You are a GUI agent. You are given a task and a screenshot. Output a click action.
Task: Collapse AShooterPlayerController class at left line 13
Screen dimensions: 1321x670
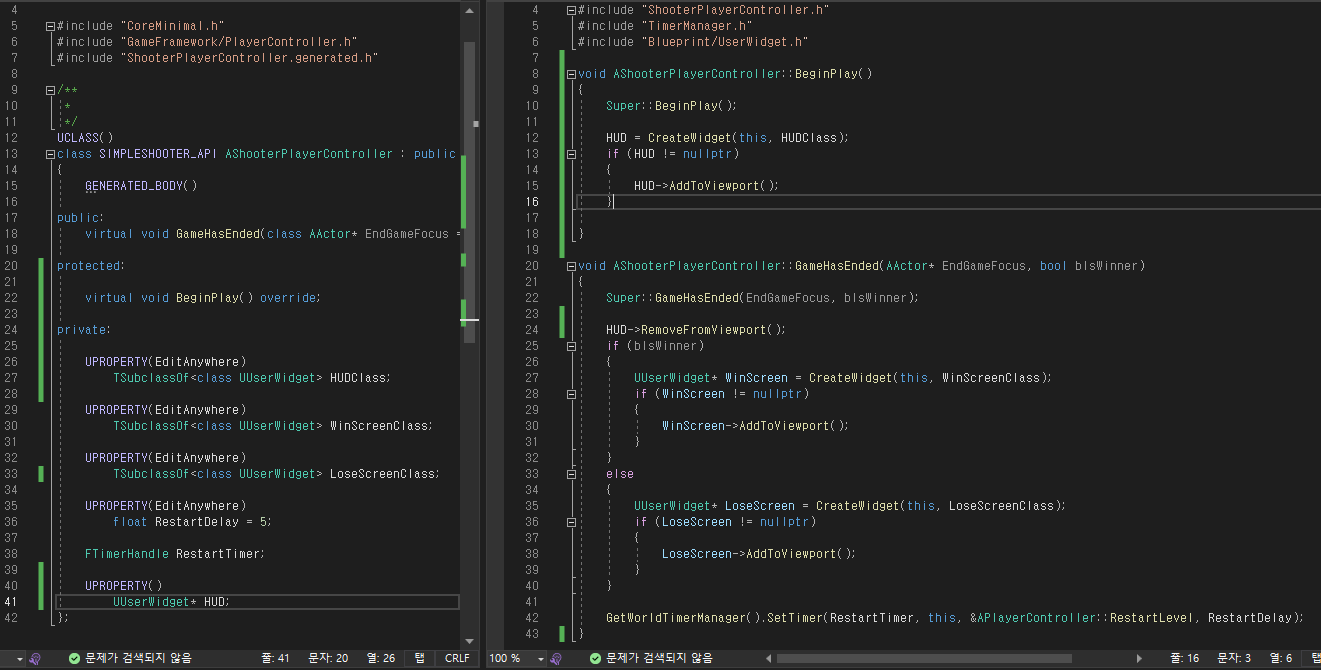(50, 154)
